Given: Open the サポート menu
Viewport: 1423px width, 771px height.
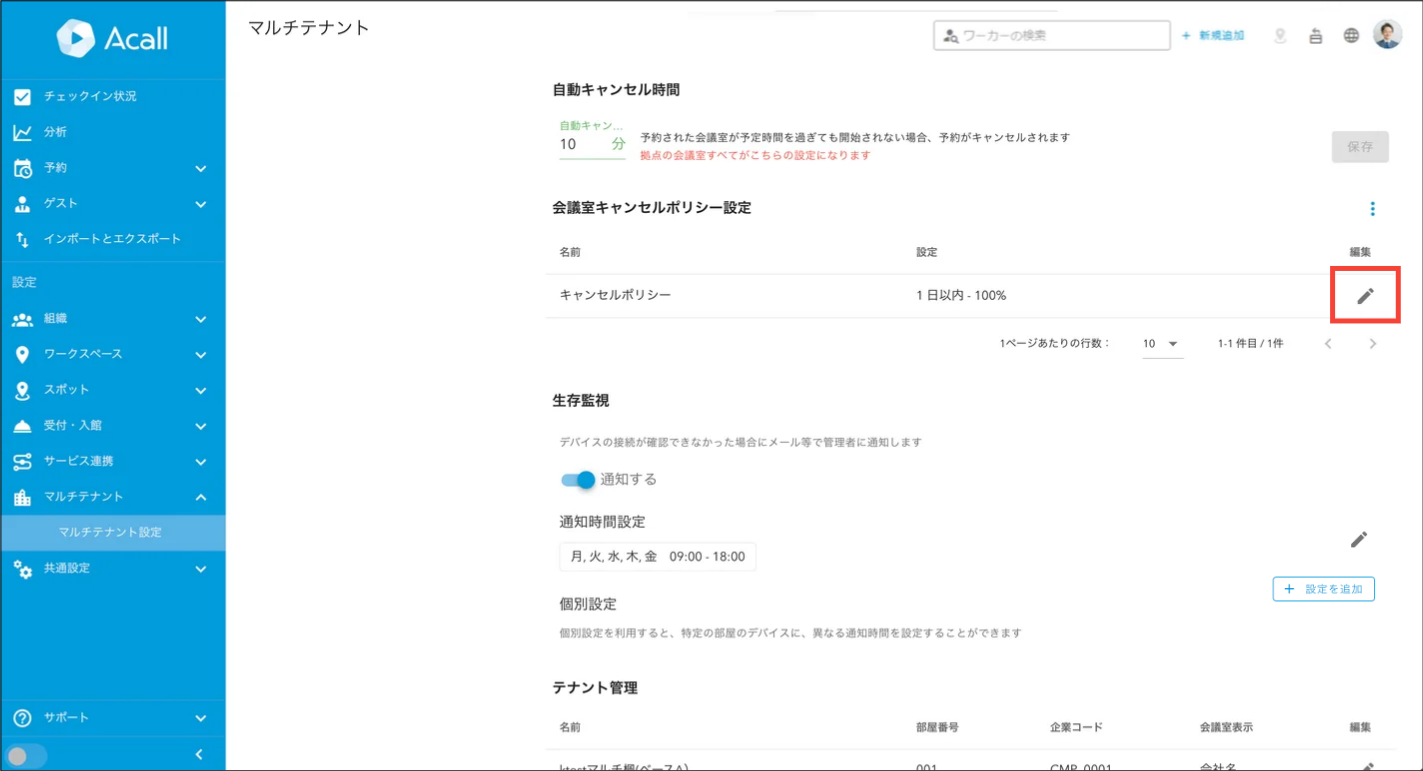Looking at the screenshot, I should (x=70, y=718).
